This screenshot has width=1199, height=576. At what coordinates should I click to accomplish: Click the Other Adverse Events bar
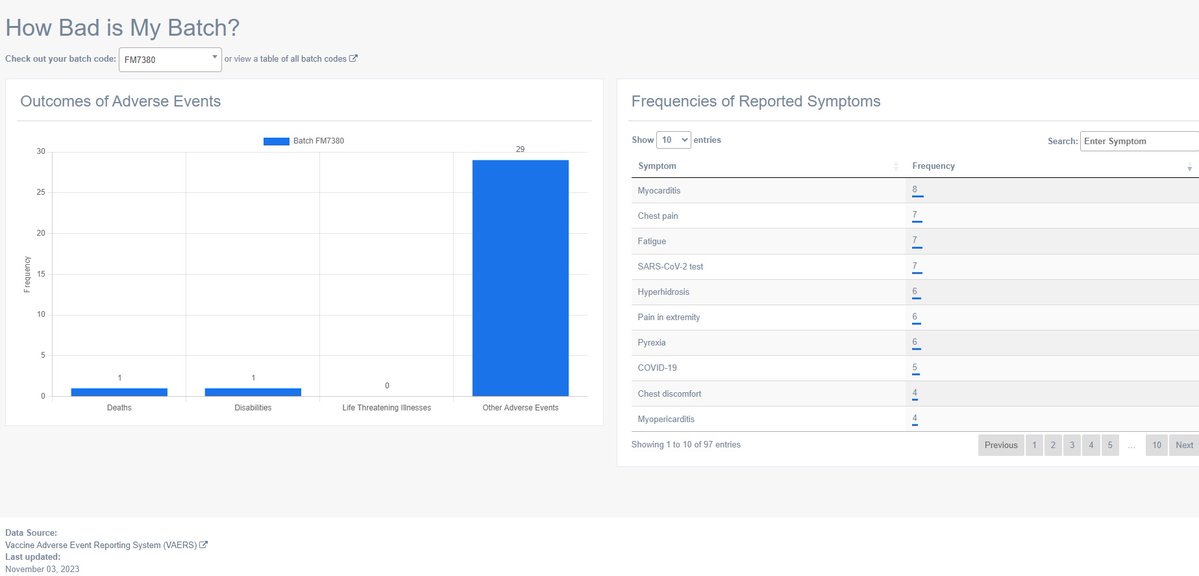click(520, 278)
